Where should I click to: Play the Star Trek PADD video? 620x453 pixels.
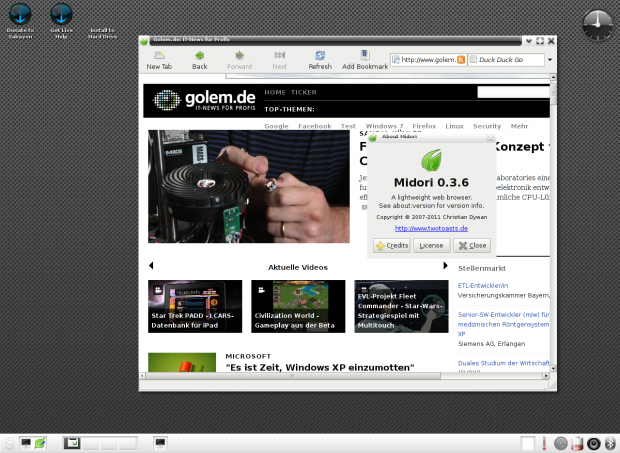coord(195,306)
